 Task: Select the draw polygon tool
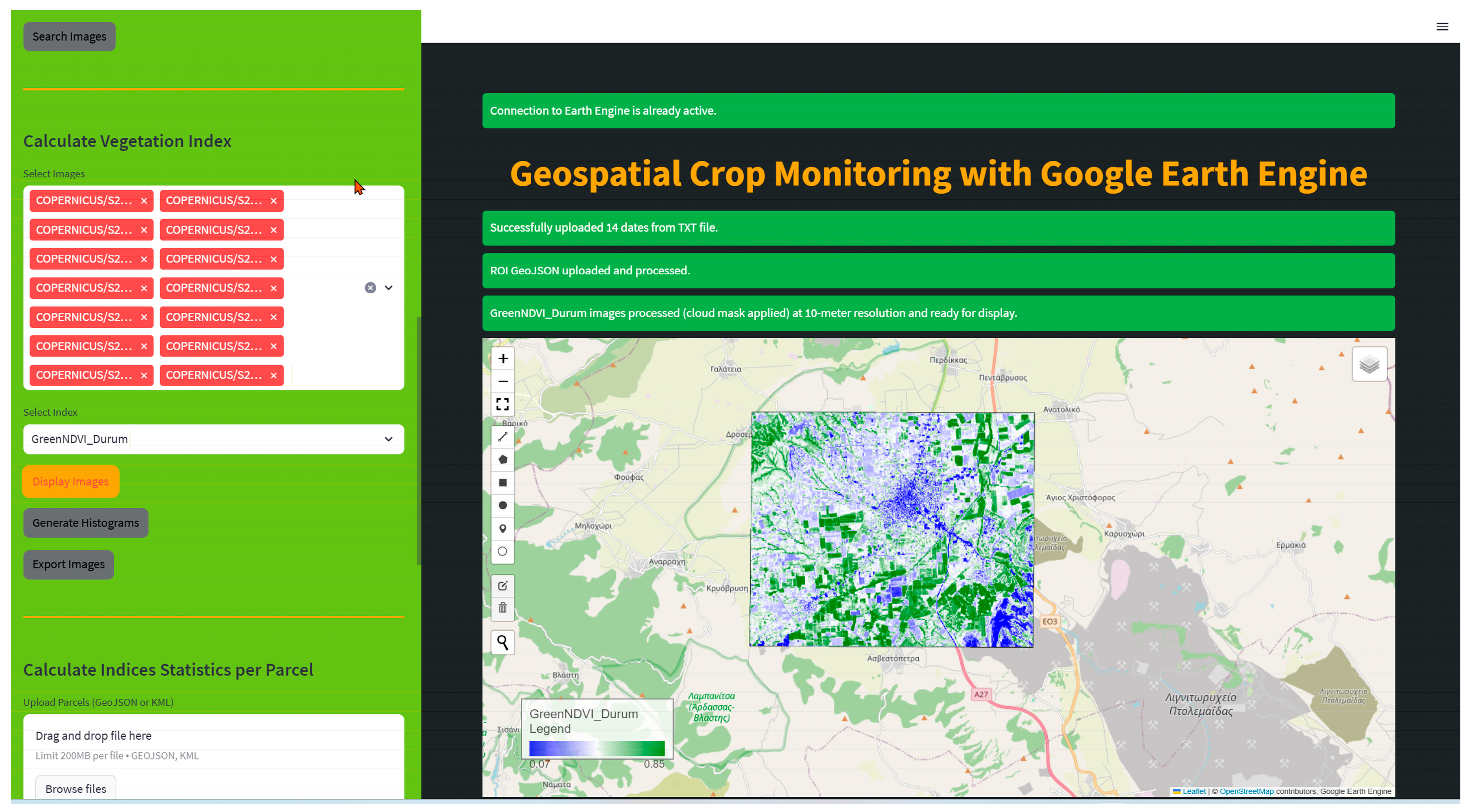pyautogui.click(x=502, y=459)
